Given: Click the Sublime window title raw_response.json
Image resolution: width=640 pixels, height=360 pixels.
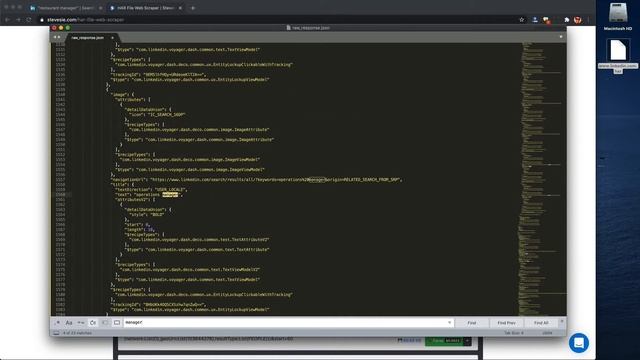Looking at the screenshot, I should pos(308,28).
